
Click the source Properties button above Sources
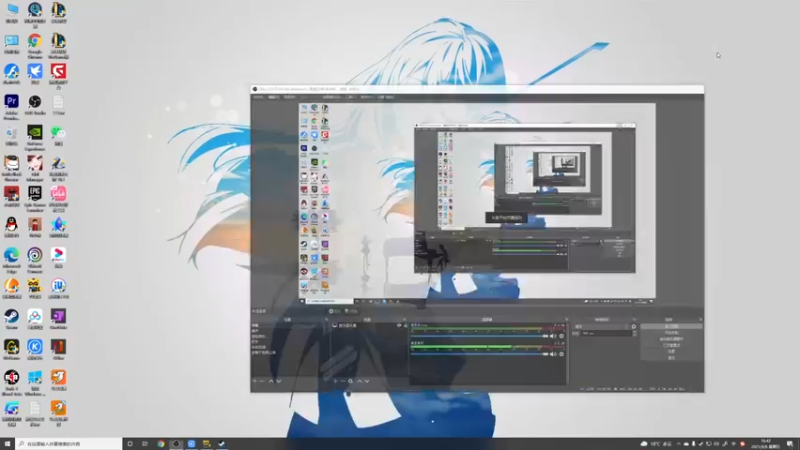(x=335, y=311)
